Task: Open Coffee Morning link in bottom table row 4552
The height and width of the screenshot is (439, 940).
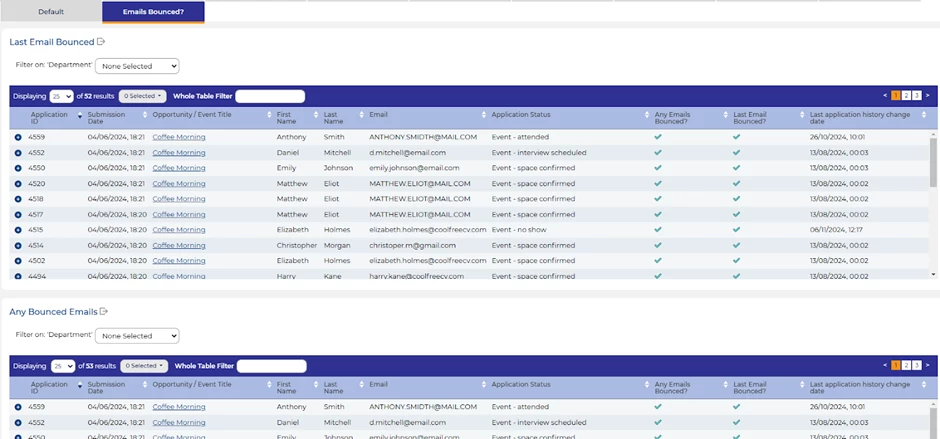Action: point(179,423)
